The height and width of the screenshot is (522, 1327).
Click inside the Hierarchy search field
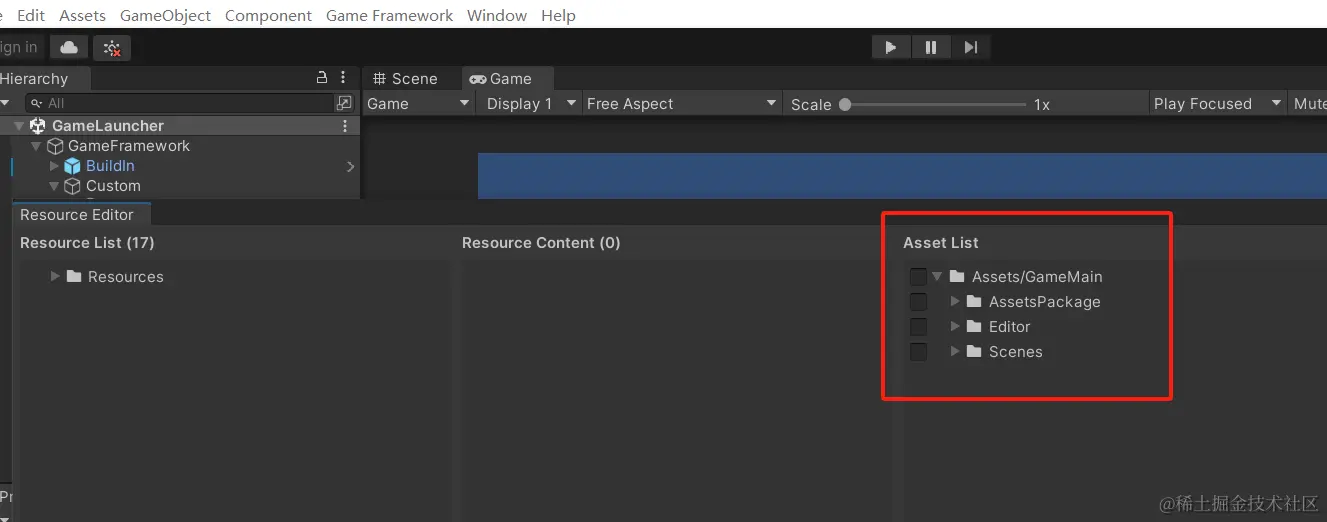coord(180,103)
